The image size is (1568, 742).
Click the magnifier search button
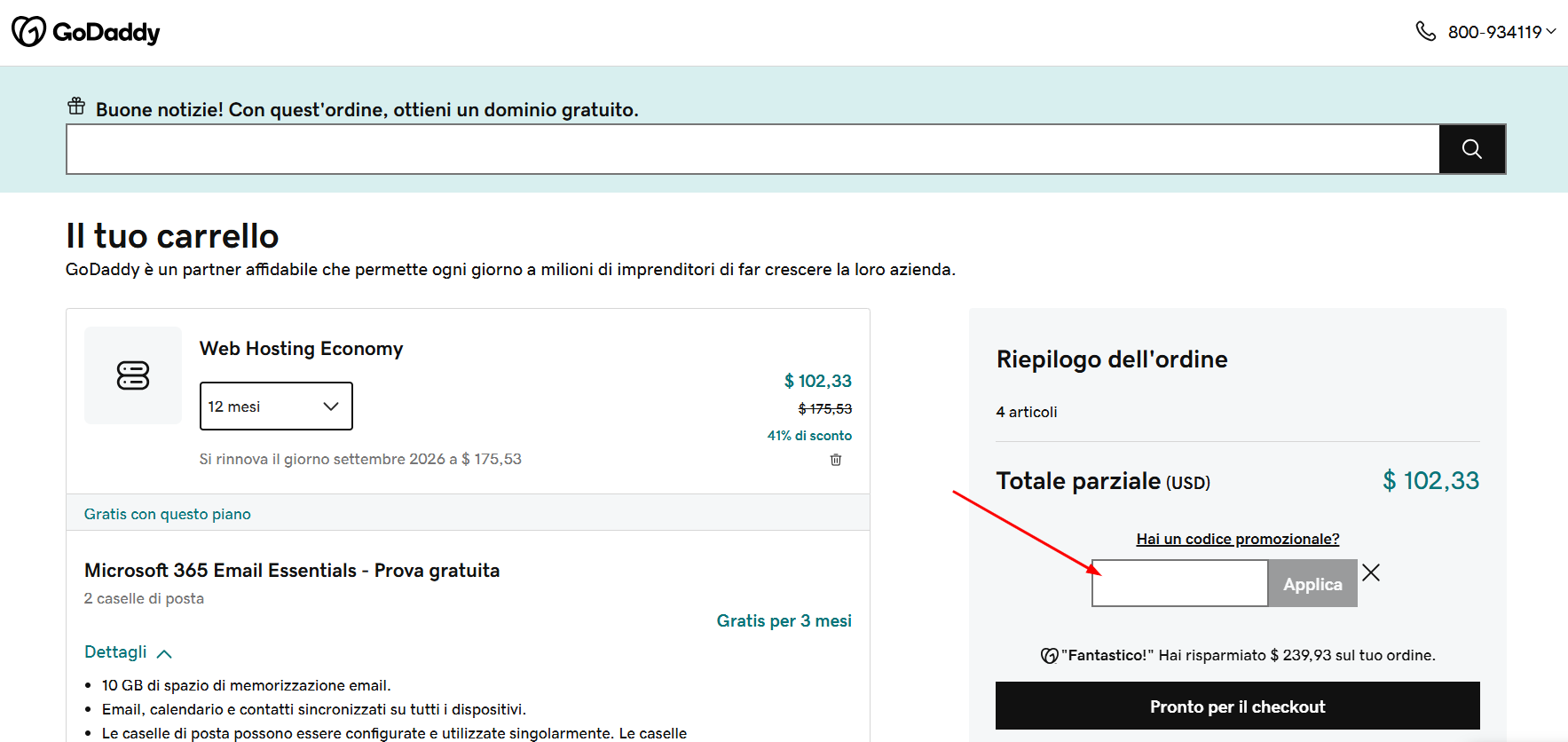point(1472,149)
